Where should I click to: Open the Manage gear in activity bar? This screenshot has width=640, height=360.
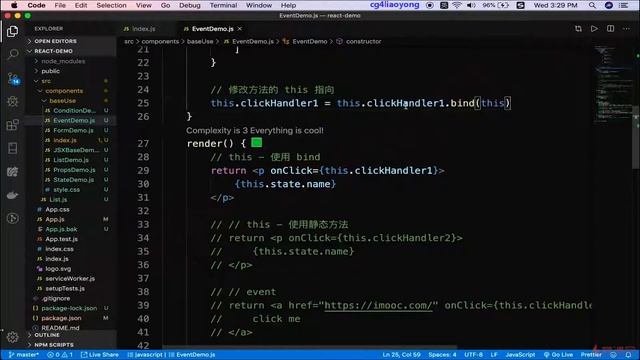pyautogui.click(x=12, y=337)
